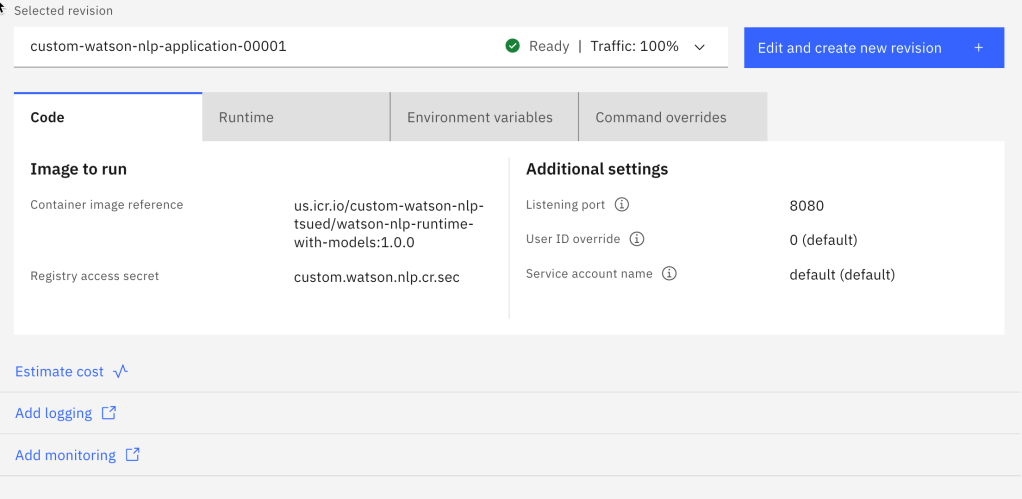Click external link icon beside Add monitoring
1022x499 pixels.
(x=133, y=455)
